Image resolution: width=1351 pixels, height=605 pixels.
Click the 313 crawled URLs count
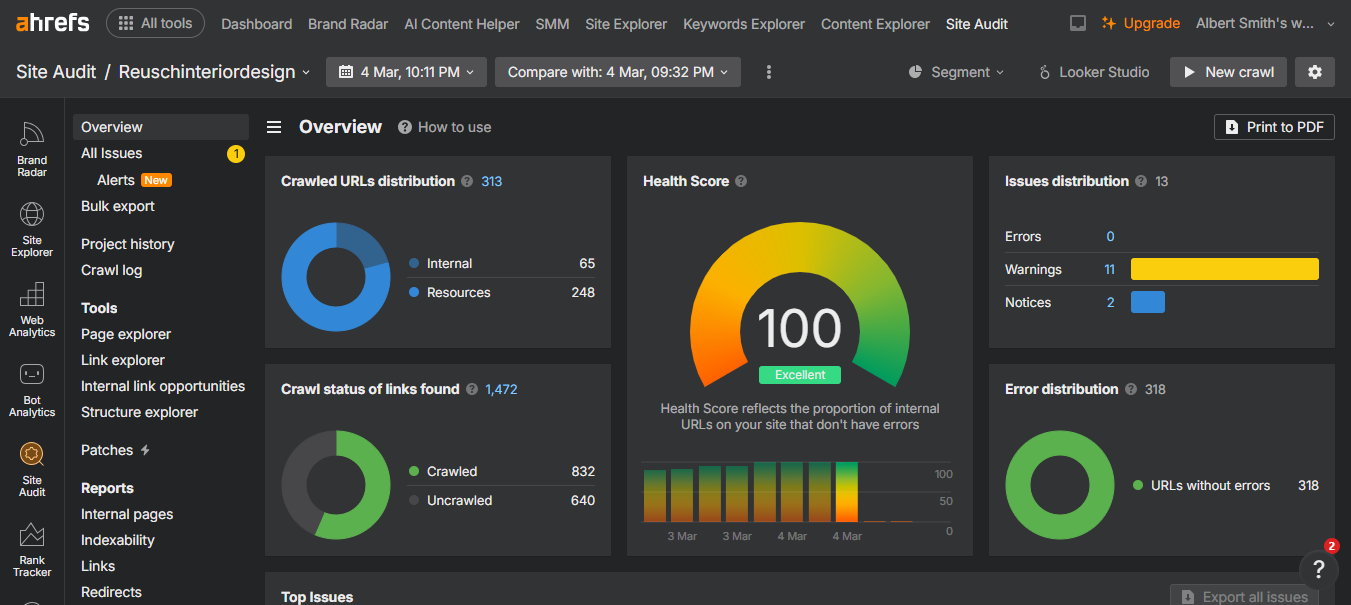point(491,181)
